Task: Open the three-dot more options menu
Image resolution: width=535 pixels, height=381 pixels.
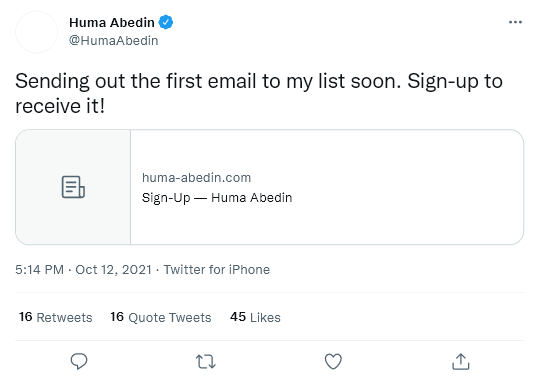Action: point(515,22)
